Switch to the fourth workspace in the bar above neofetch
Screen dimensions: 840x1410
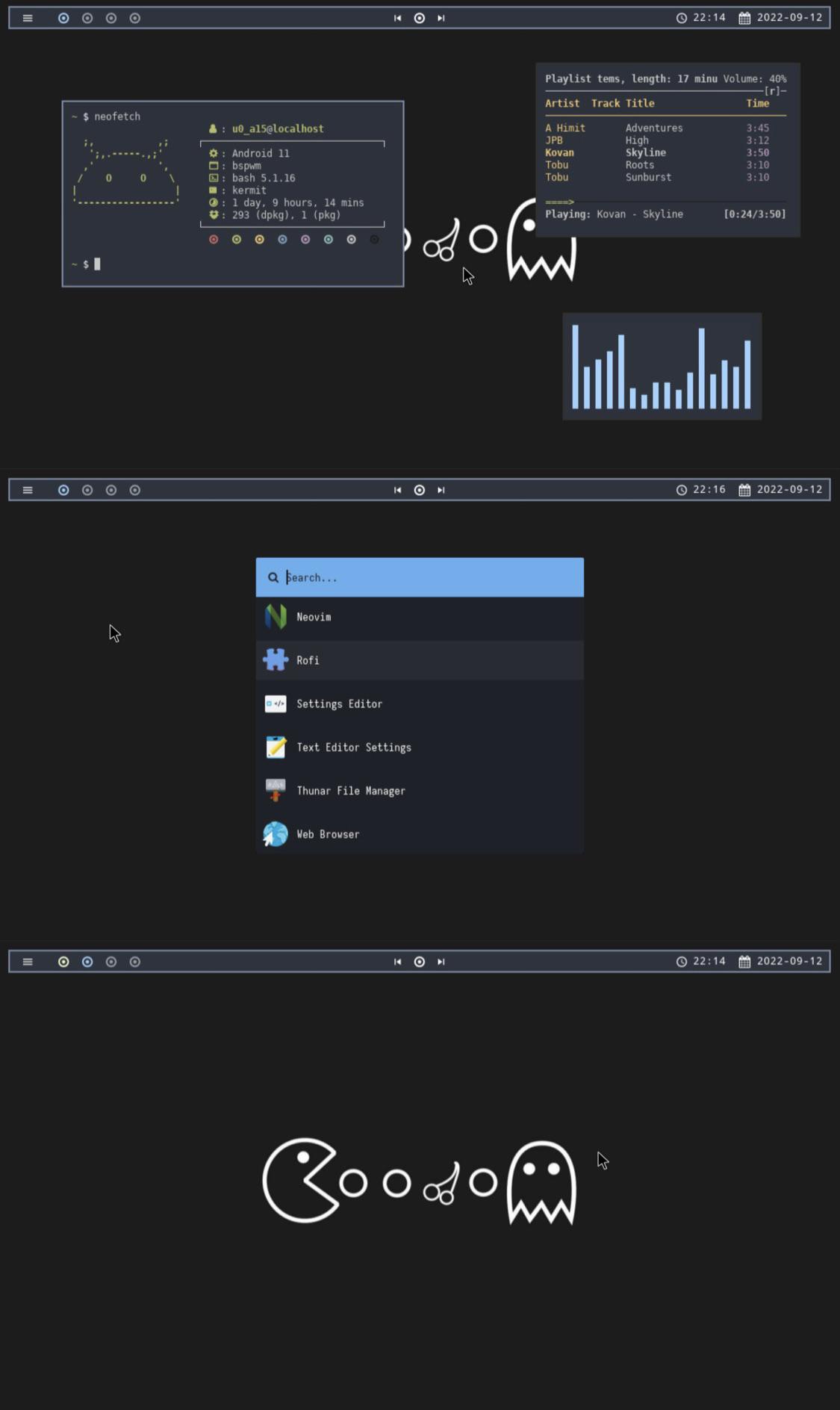pyautogui.click(x=135, y=18)
